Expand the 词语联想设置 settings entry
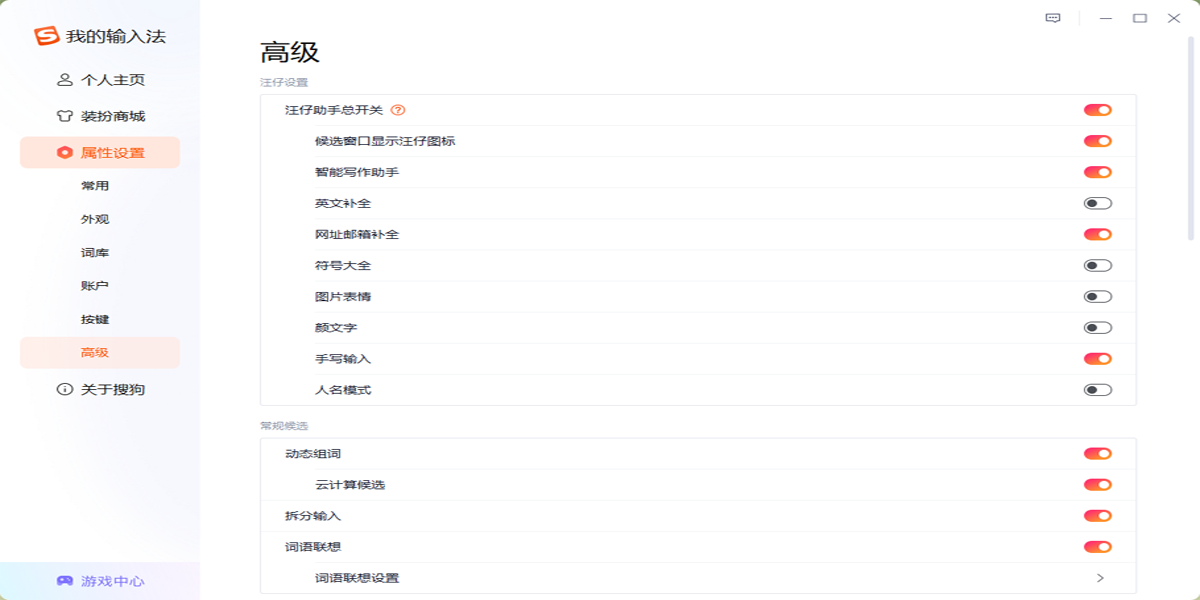Viewport: 1200px width, 600px height. 1100,577
